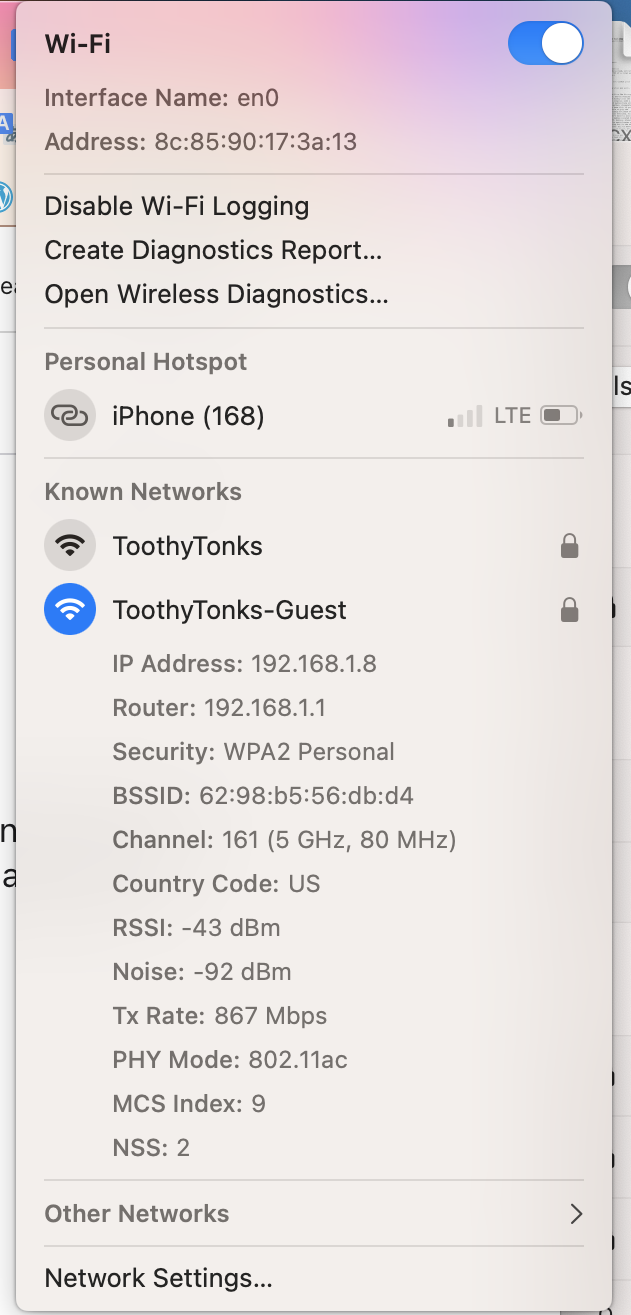Click the iPhone hotspot battery indicator
The height and width of the screenshot is (1315, 631).
[561, 416]
